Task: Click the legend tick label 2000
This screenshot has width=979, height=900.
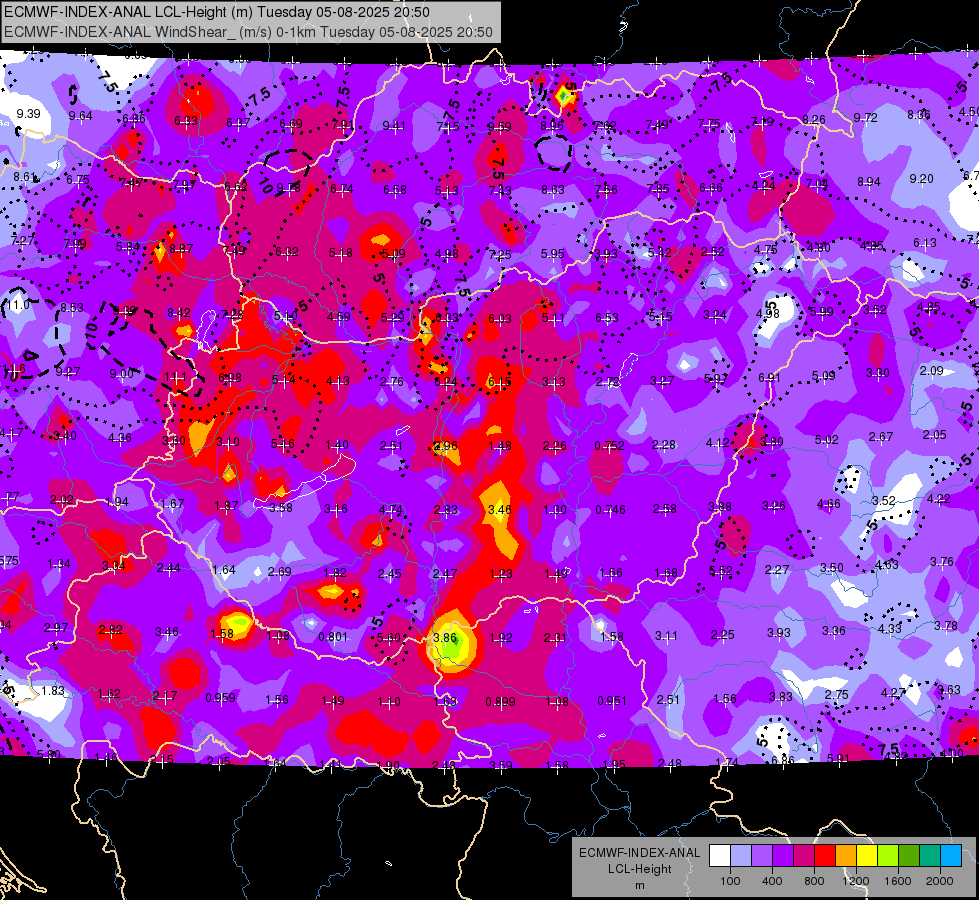Action: [940, 881]
